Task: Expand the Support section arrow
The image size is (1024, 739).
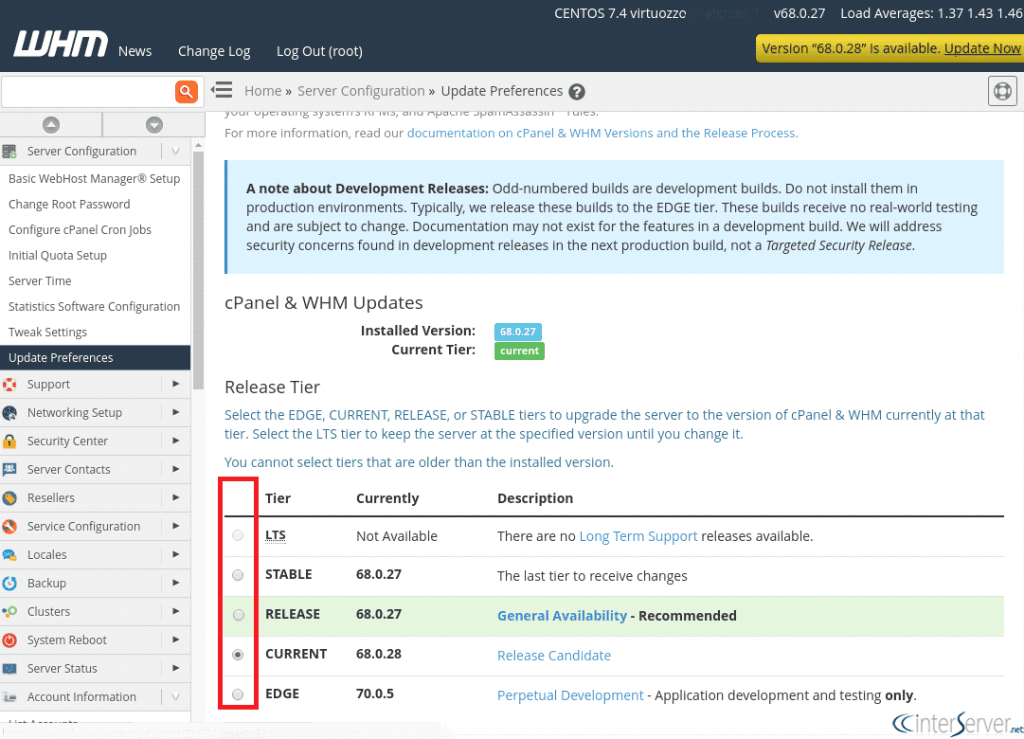Action: pyautogui.click(x=176, y=384)
